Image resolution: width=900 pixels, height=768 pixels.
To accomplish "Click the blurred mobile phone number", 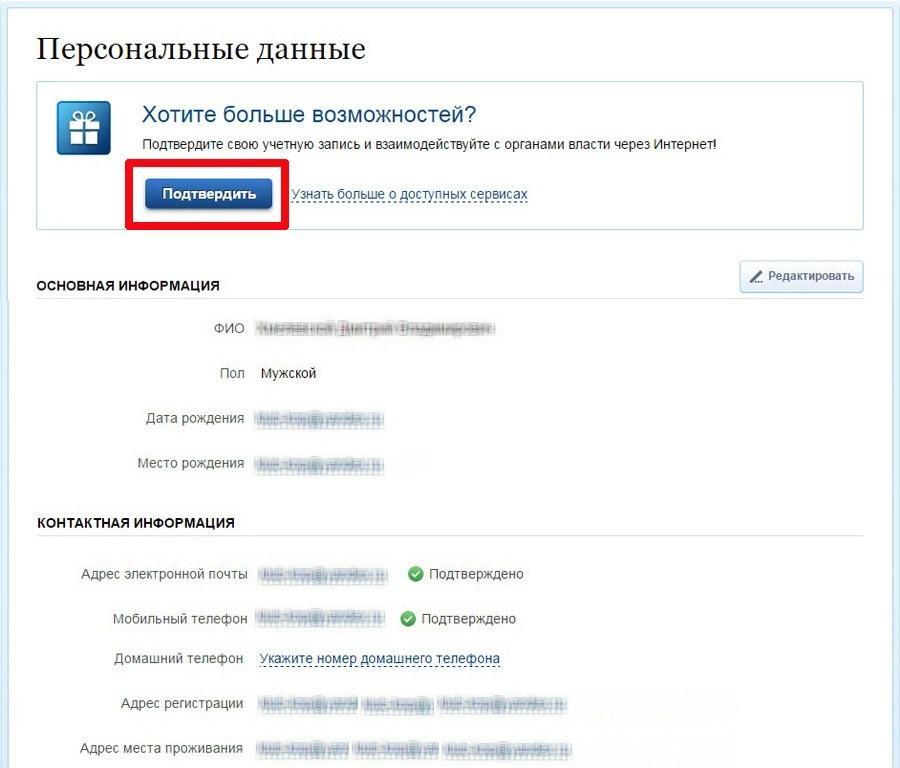I will pyautogui.click(x=320, y=618).
